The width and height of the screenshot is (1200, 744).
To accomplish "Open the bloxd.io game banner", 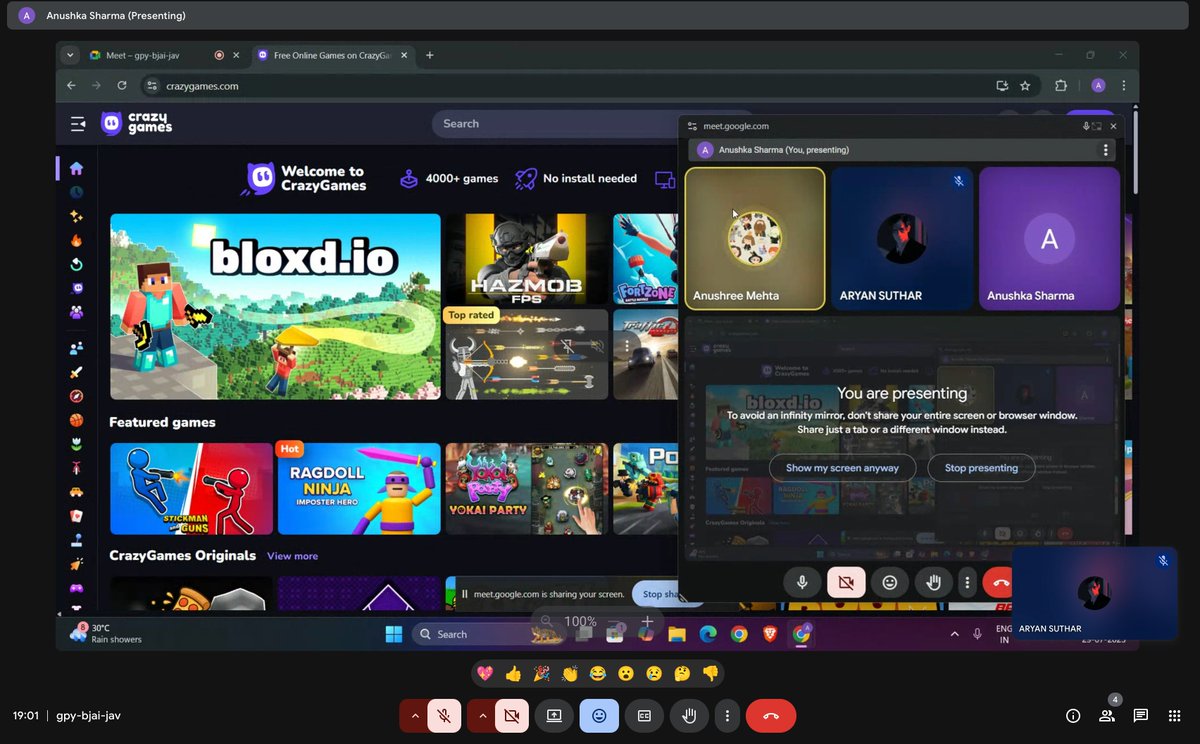I will (x=275, y=306).
